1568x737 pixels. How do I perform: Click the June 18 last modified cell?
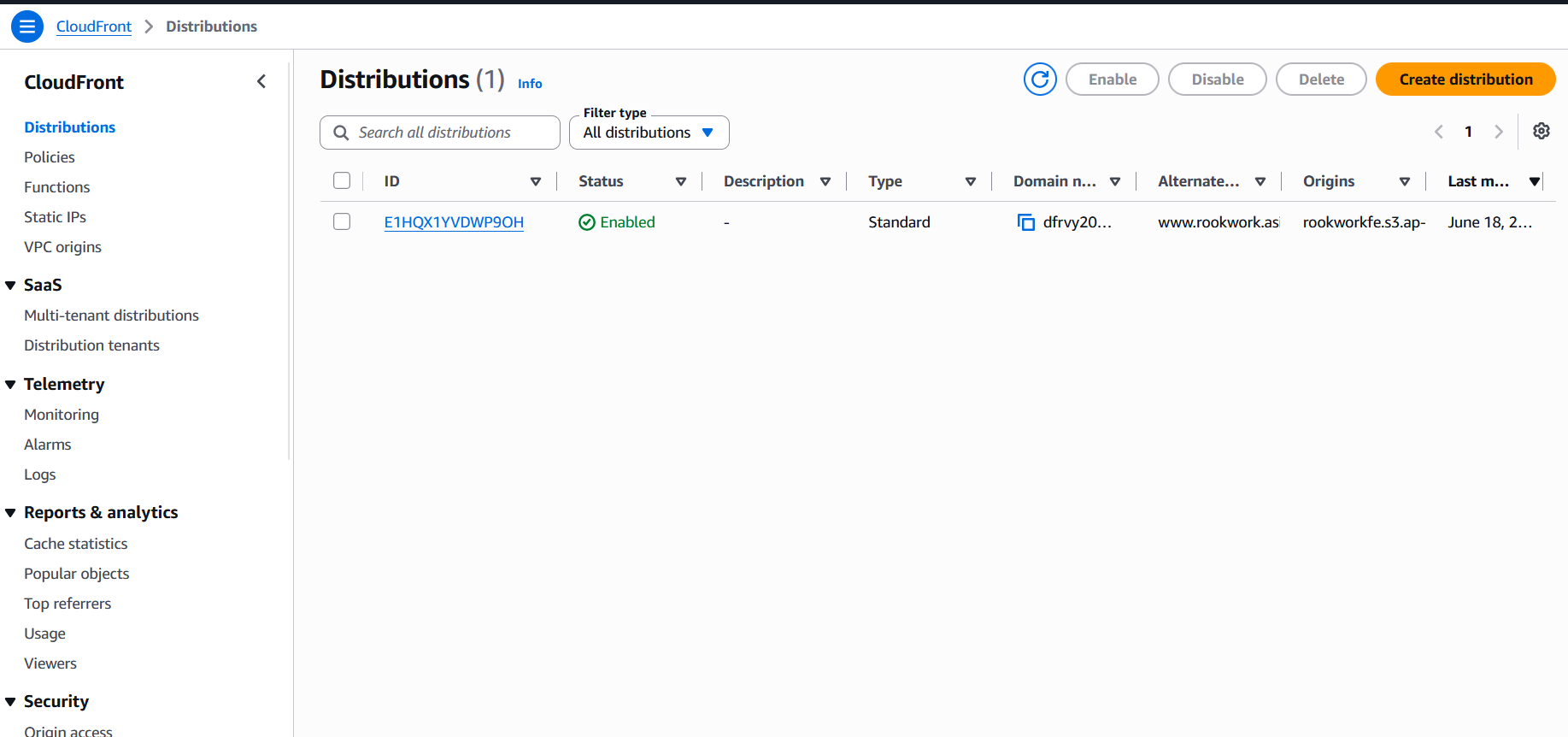point(1489,222)
